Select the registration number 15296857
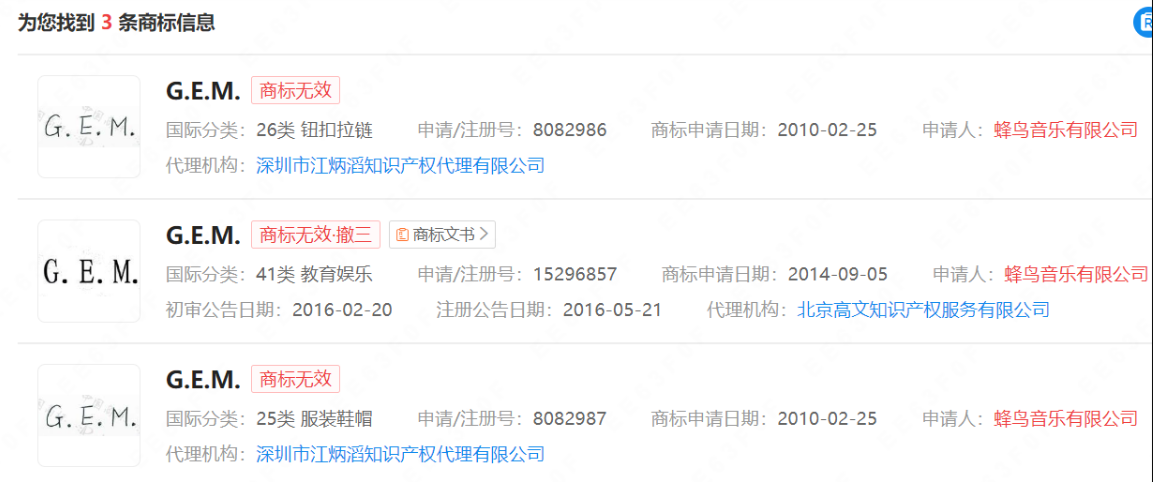The image size is (1153, 482). coord(575,274)
